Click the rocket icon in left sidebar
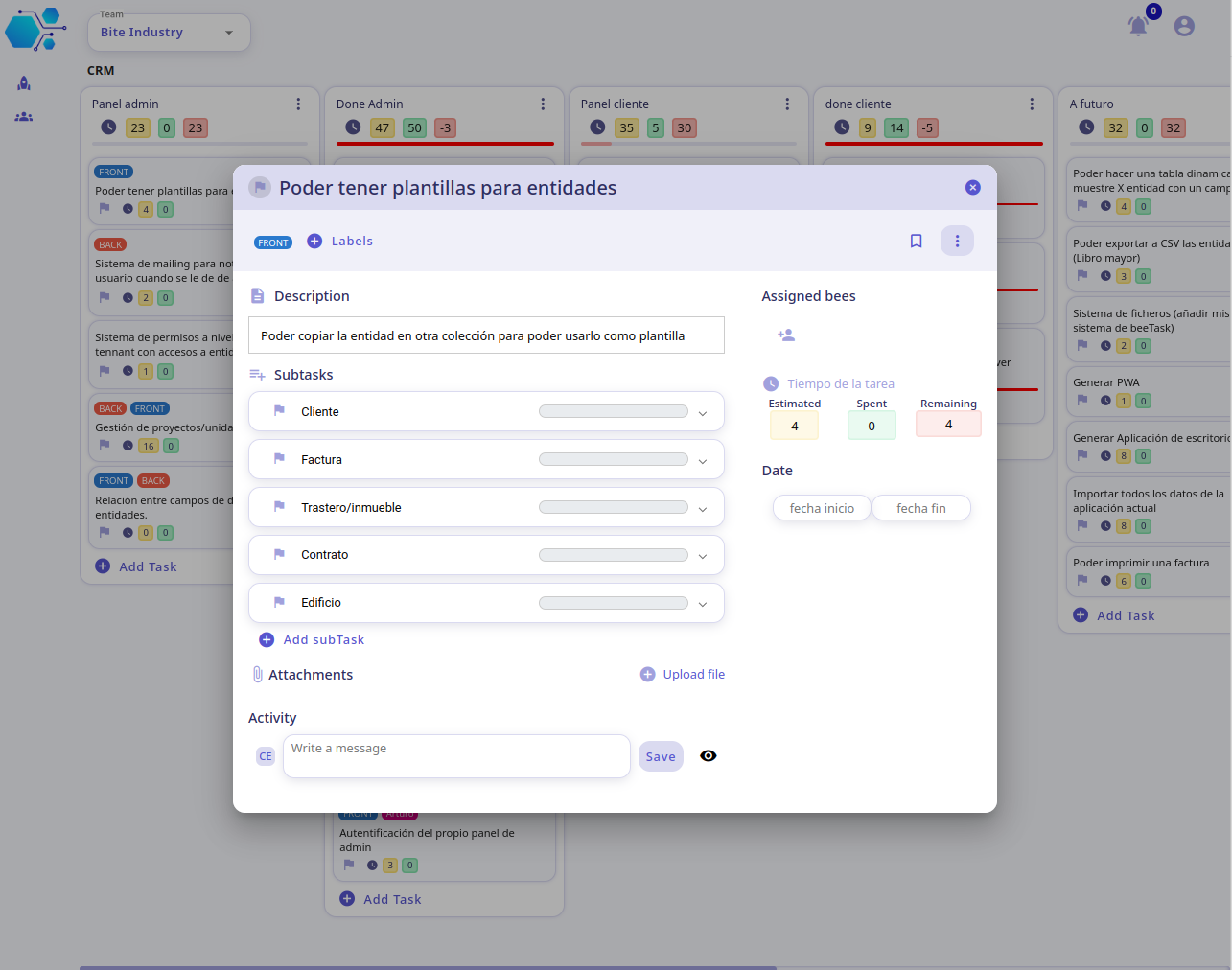This screenshot has height=970, width=1232. pos(24,83)
